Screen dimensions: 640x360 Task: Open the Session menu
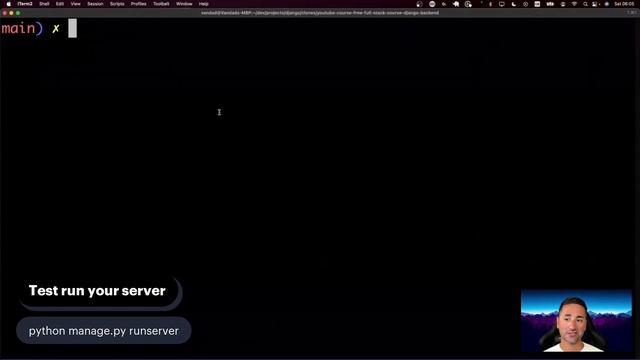tap(95, 4)
